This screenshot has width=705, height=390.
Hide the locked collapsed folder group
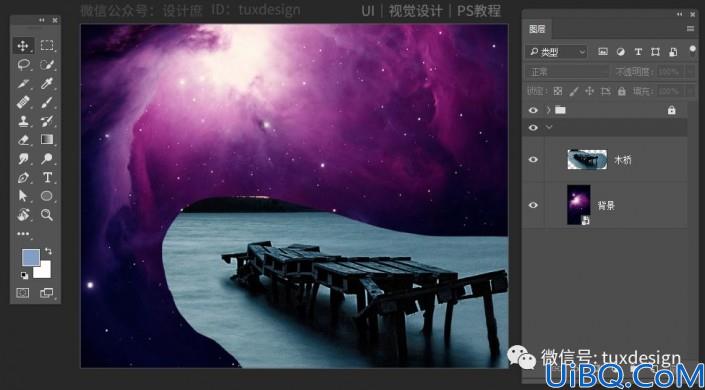533,110
